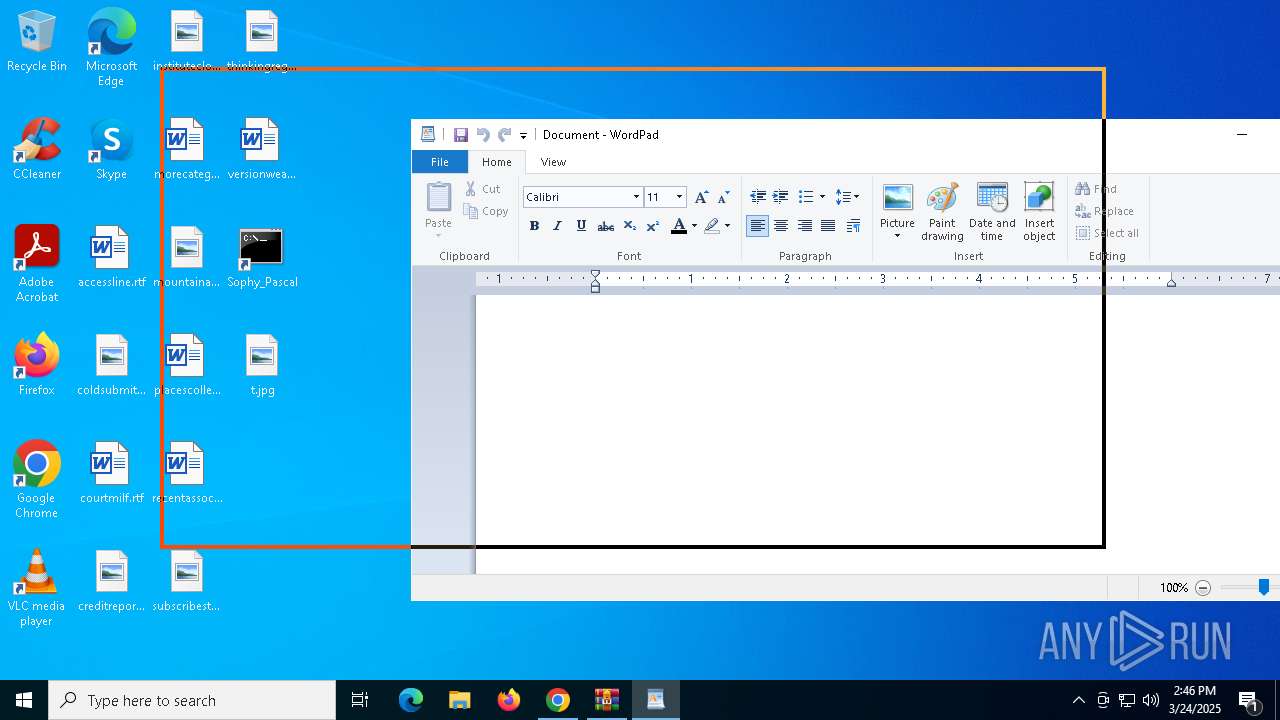Click the Find button
Image resolution: width=1280 pixels, height=720 pixels.
click(1096, 189)
